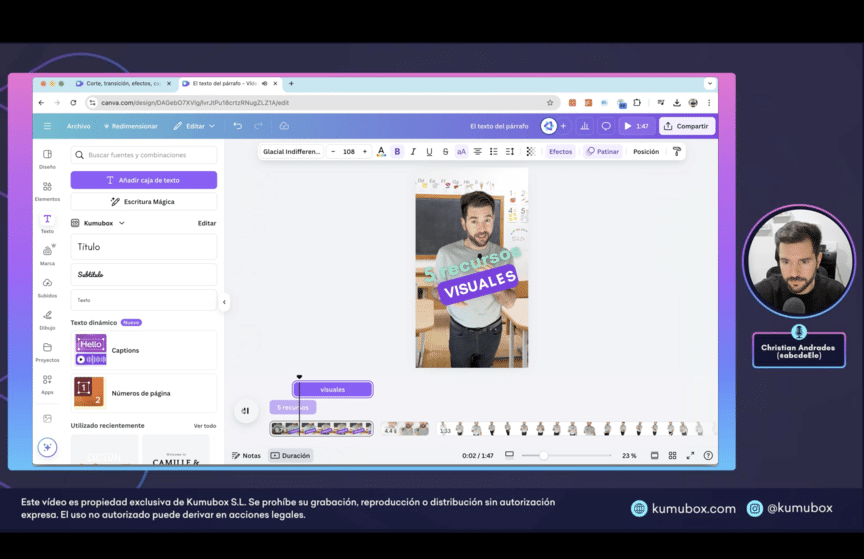The image size is (864, 559).
Task: Click Añadir caja de texto button
Action: (x=144, y=180)
